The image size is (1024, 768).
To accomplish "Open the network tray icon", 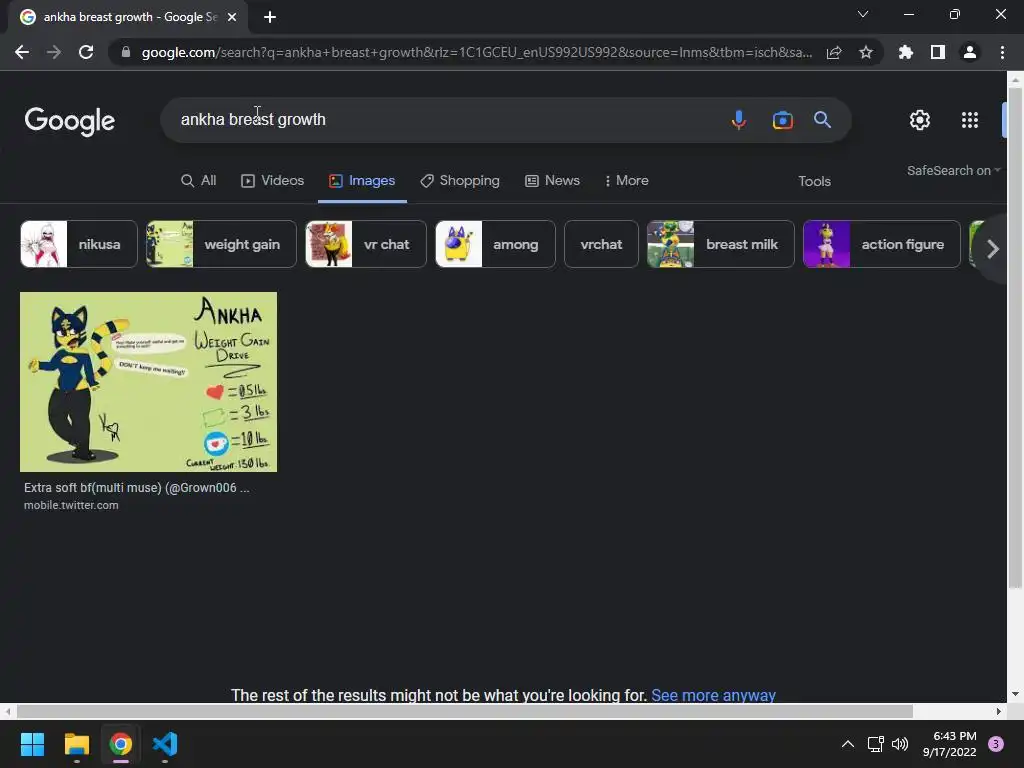I will tap(875, 744).
